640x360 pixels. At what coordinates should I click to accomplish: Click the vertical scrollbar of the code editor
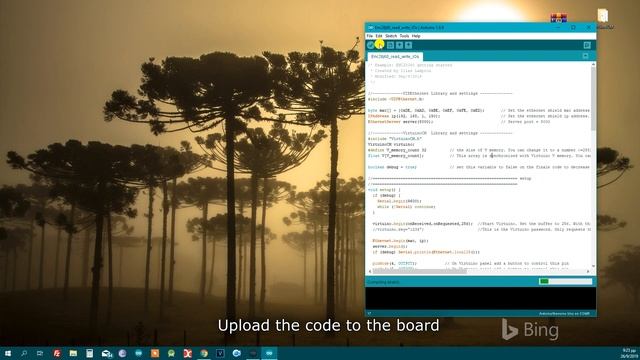coord(593,98)
